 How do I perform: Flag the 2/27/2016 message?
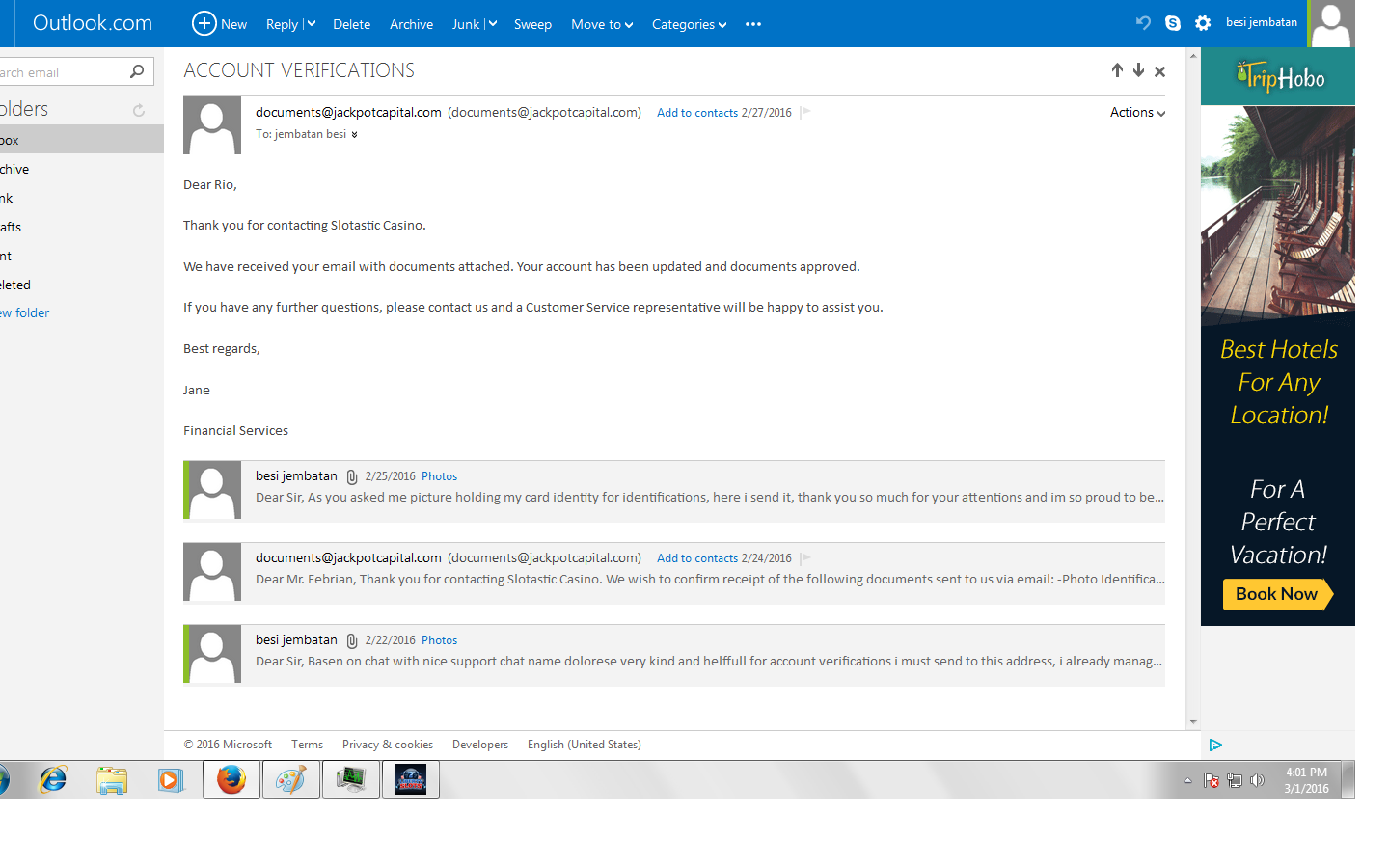[x=805, y=112]
